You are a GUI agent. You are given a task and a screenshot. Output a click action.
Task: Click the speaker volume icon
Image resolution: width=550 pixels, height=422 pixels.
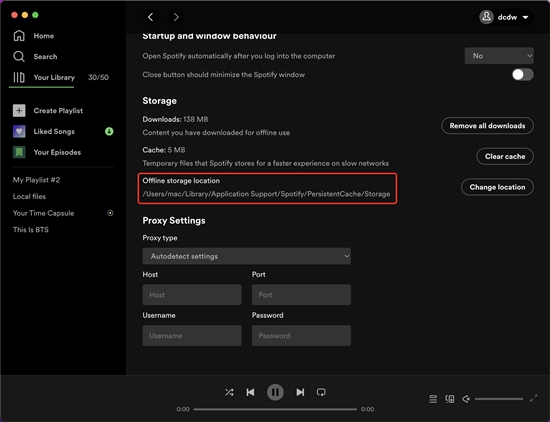tap(466, 399)
